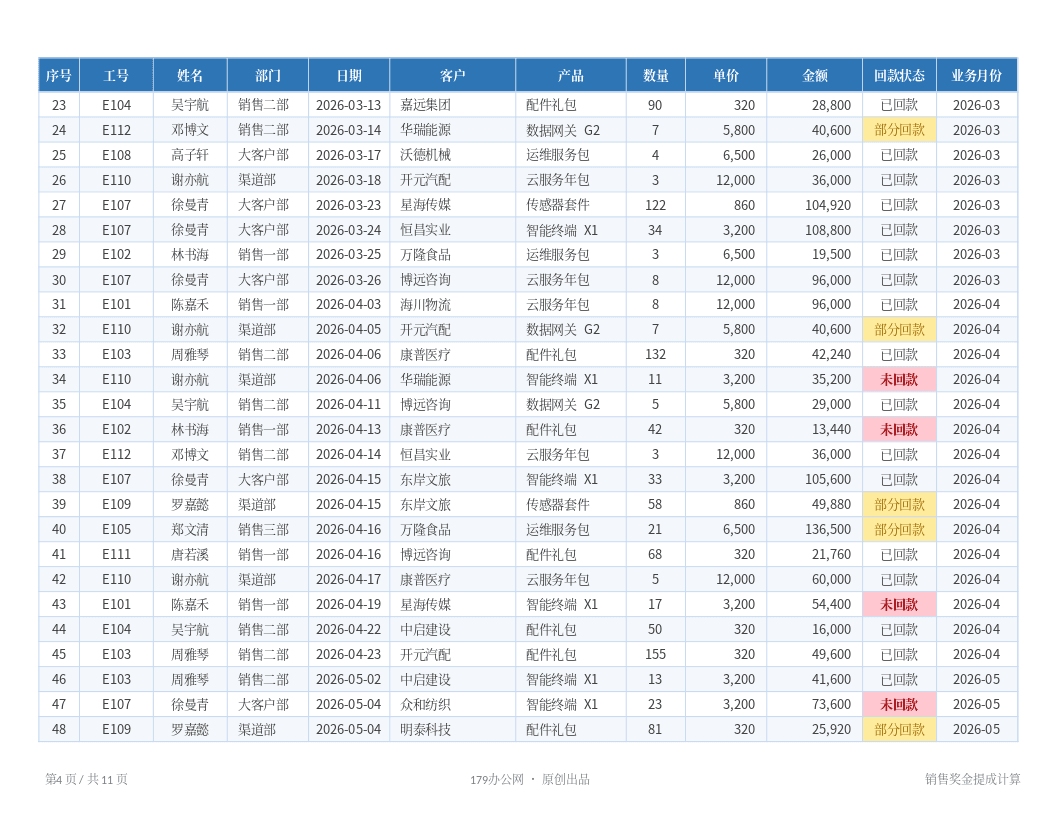Click employee ID 'E105'

[x=117, y=530]
